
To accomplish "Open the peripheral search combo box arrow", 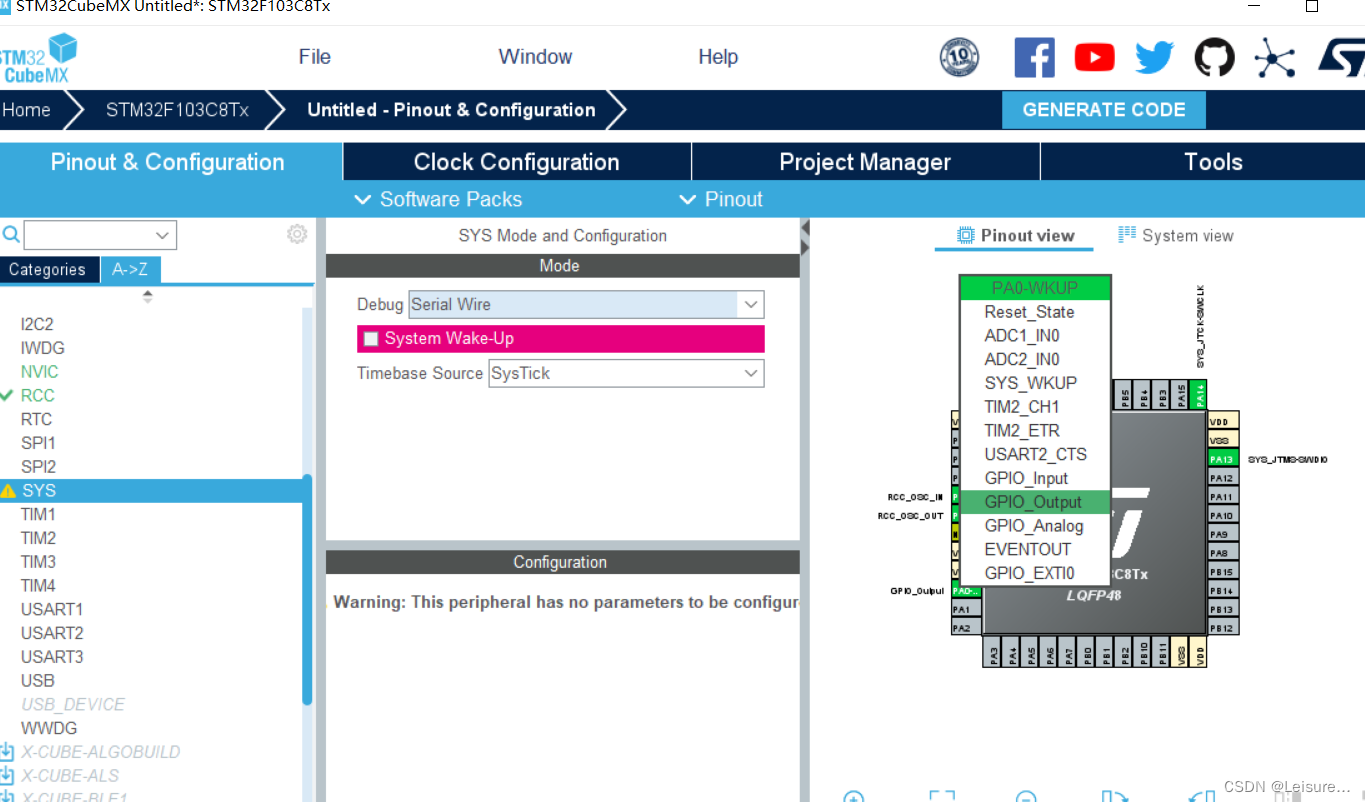I will point(163,236).
